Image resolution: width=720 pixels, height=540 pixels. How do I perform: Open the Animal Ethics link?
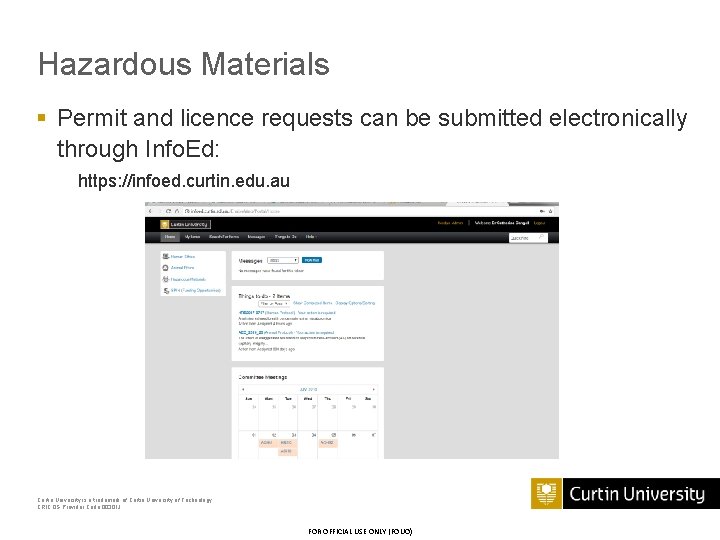pyautogui.click(x=182, y=267)
